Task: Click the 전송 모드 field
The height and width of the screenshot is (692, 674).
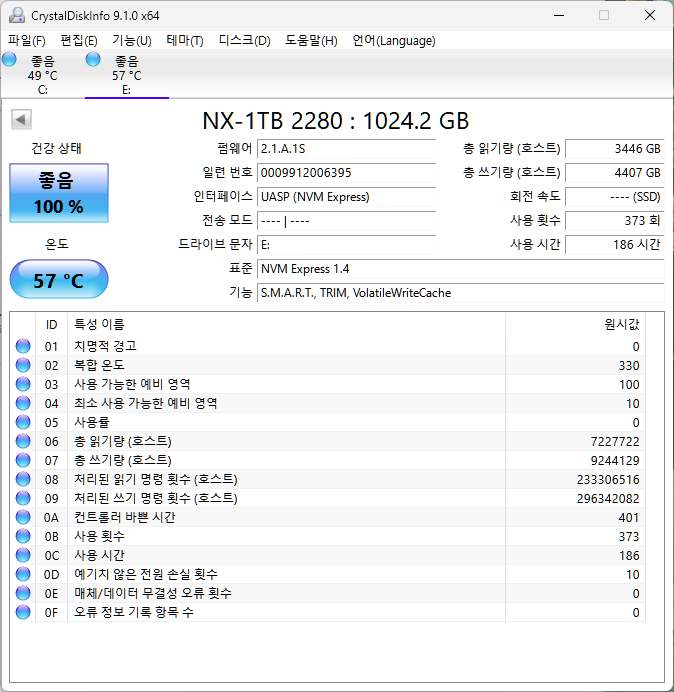Action: [x=346, y=220]
